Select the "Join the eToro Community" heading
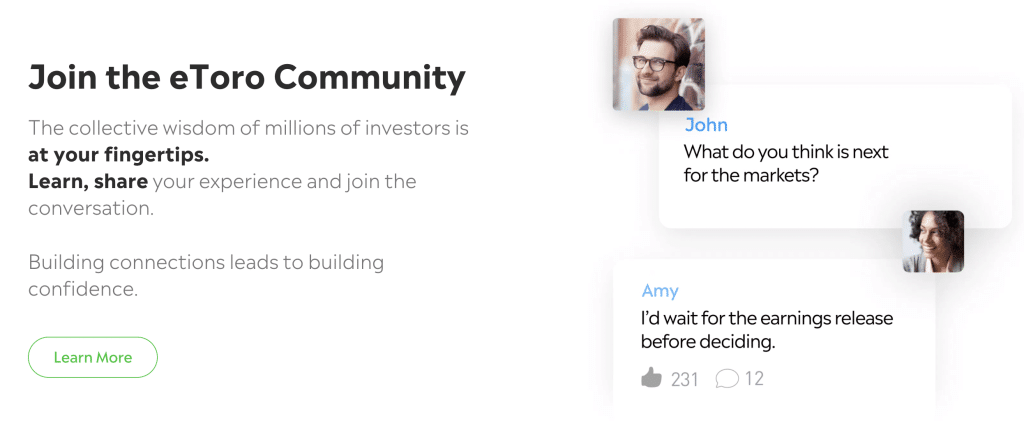The width and height of the screenshot is (1024, 432). (x=247, y=77)
